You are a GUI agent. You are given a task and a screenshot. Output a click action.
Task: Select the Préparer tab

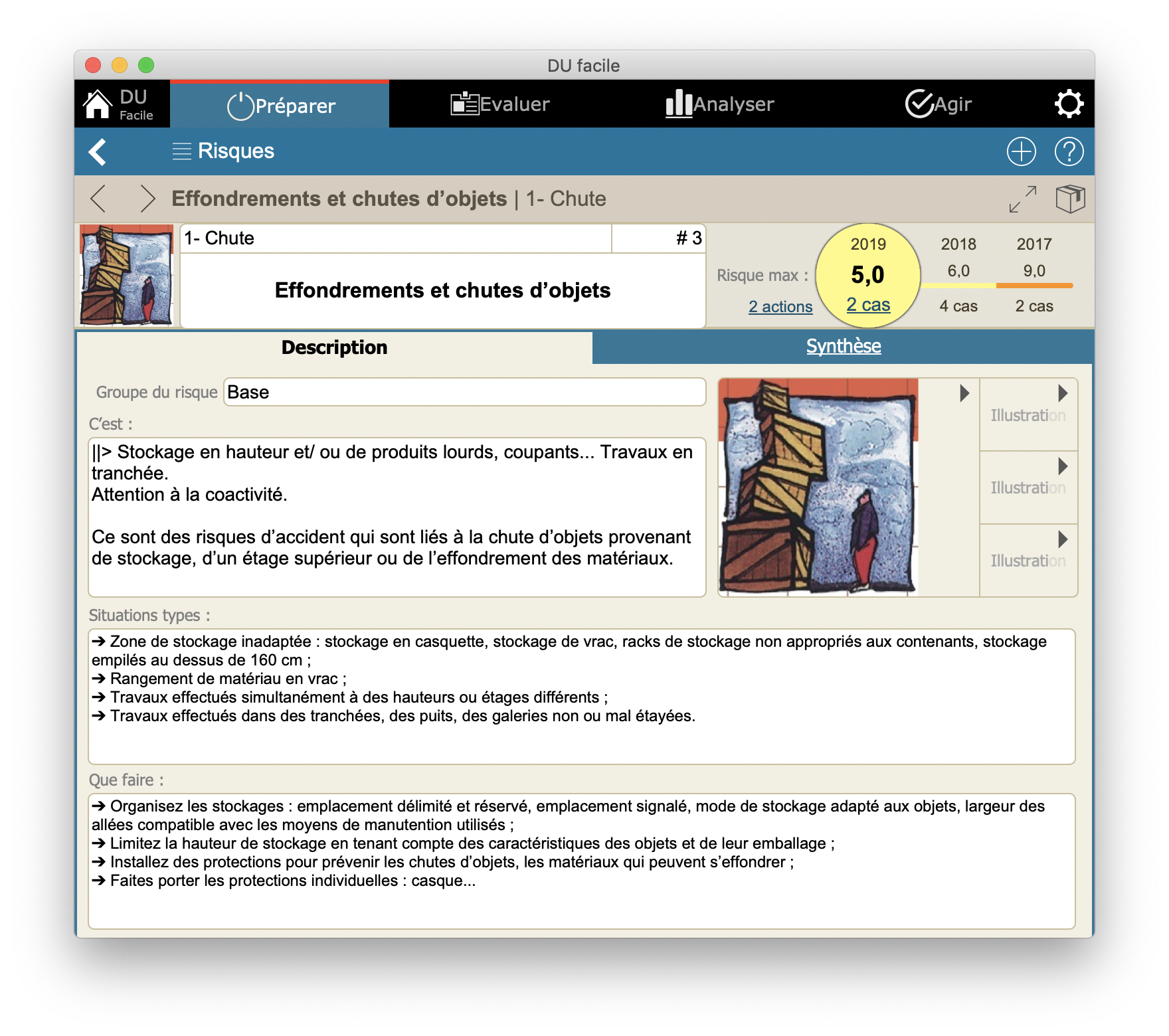point(280,105)
